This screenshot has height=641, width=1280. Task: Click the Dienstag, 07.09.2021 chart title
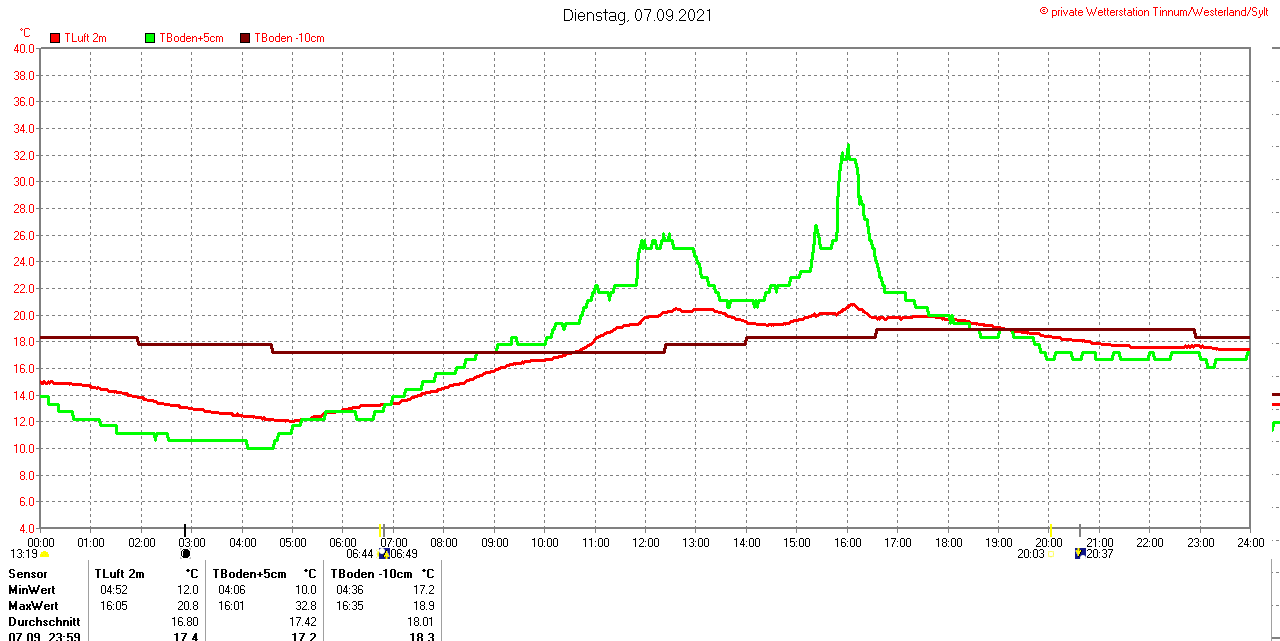(x=638, y=15)
